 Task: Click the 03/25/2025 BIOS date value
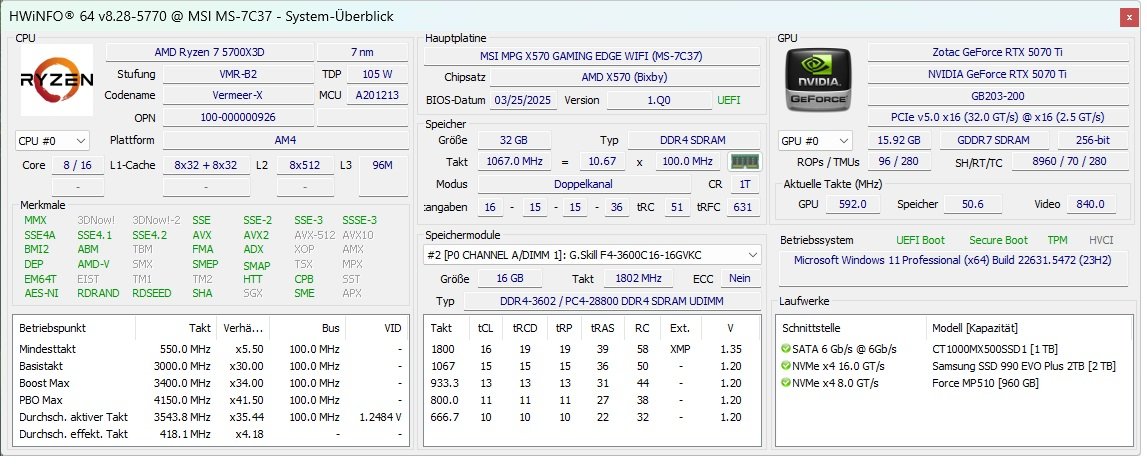[523, 100]
